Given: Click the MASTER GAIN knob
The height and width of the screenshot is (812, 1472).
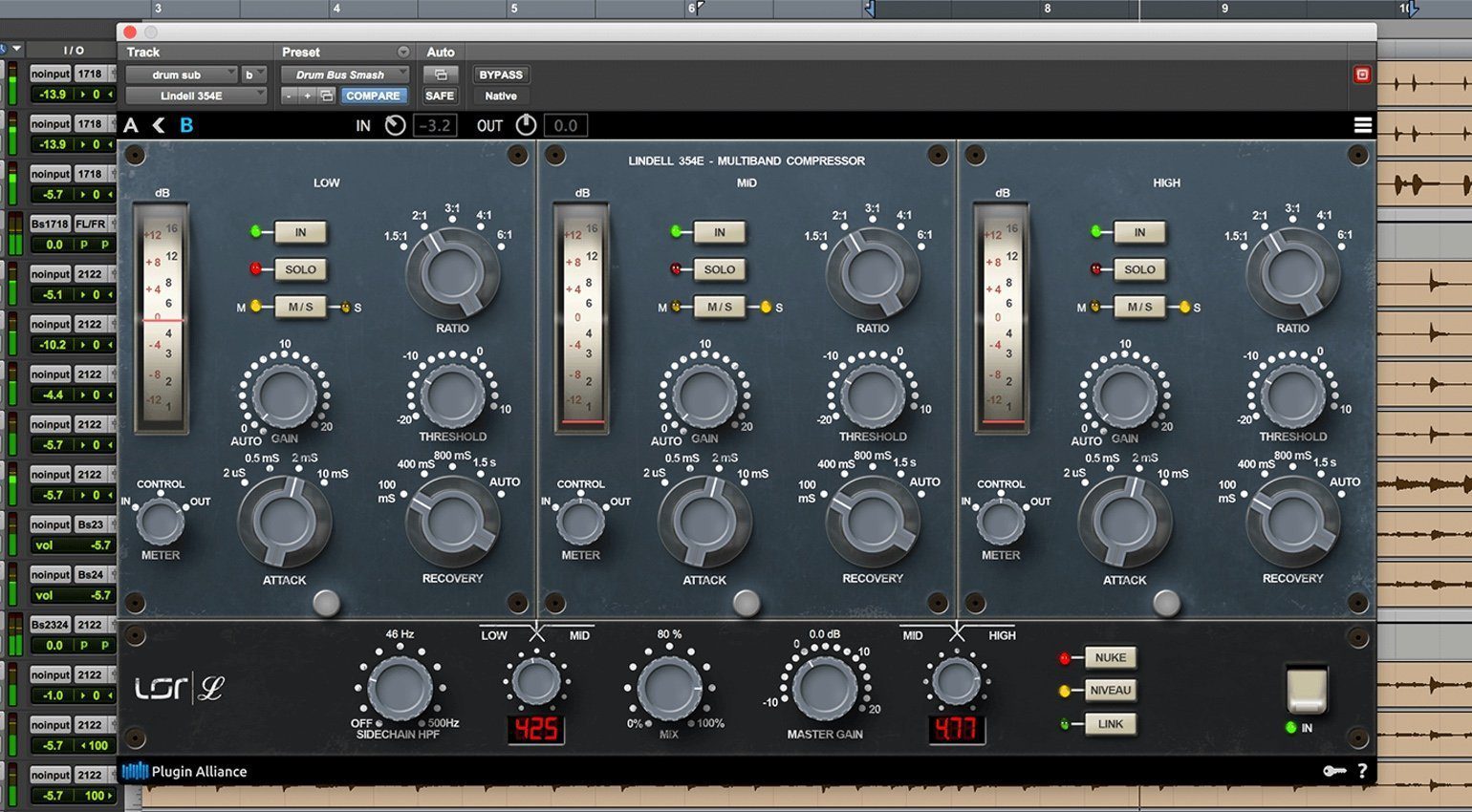Looking at the screenshot, I should click(x=824, y=688).
